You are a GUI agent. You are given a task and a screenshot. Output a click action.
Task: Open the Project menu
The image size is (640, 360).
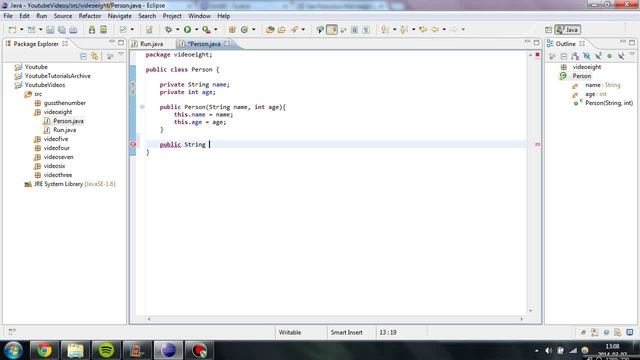pyautogui.click(x=172, y=16)
